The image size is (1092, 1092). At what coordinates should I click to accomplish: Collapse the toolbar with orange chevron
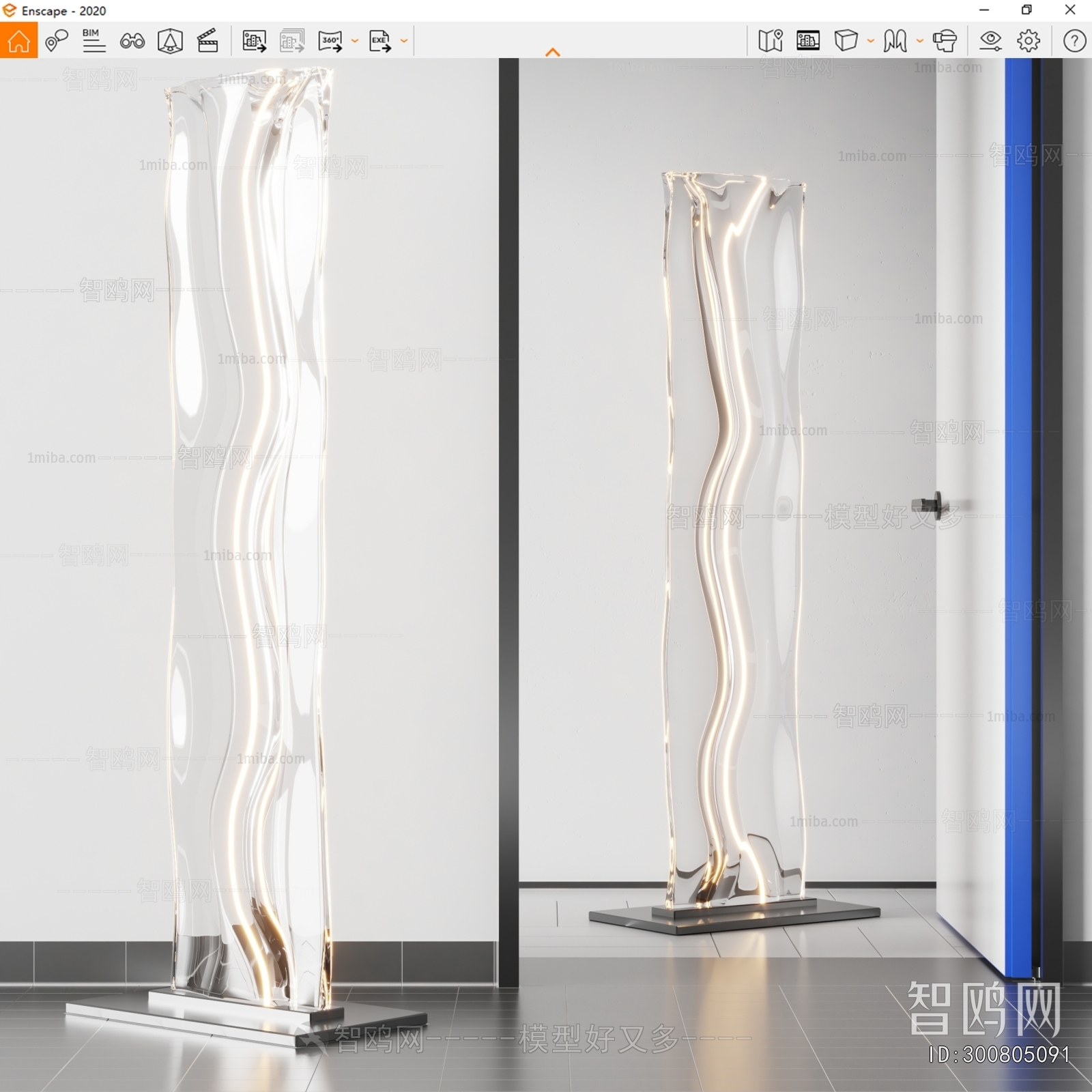(553, 53)
